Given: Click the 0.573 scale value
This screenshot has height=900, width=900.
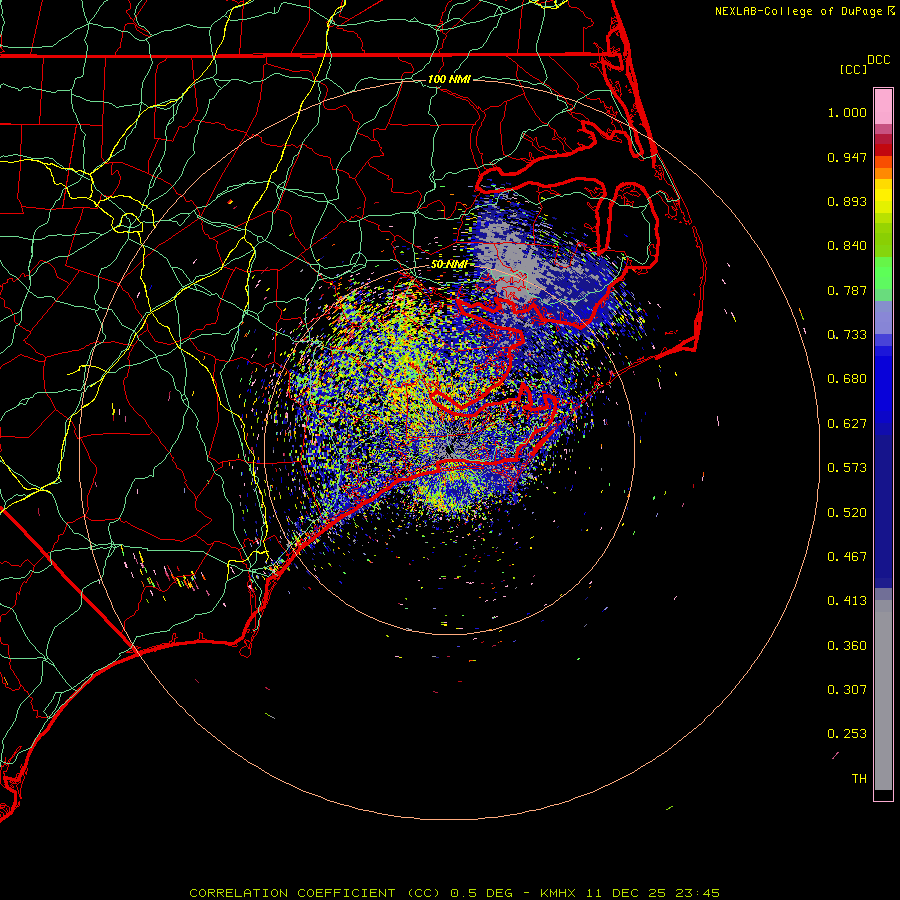Looking at the screenshot, I should coord(847,468).
